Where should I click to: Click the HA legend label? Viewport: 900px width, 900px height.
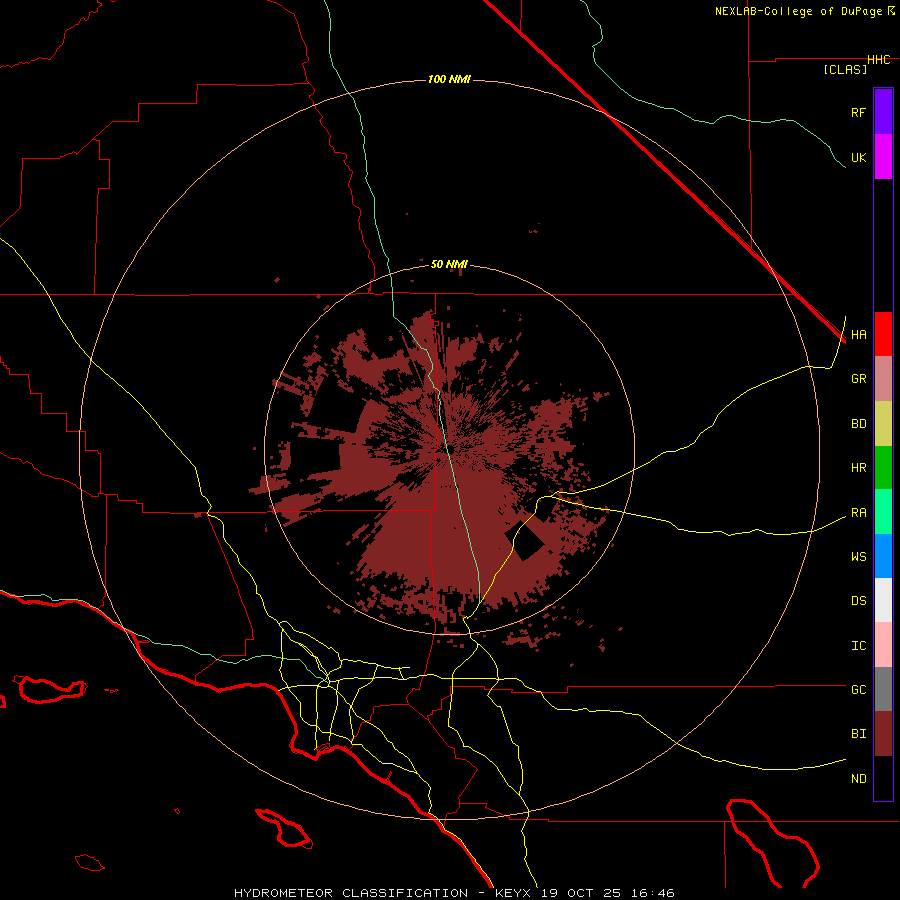858,335
